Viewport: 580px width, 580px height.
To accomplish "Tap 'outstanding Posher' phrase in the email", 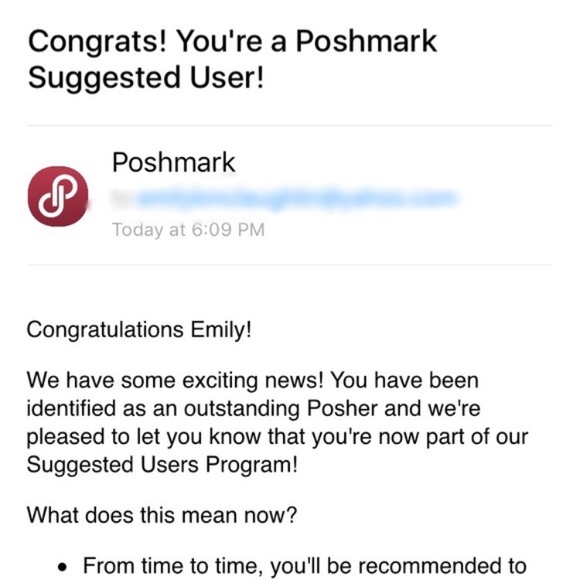I will tap(281, 408).
